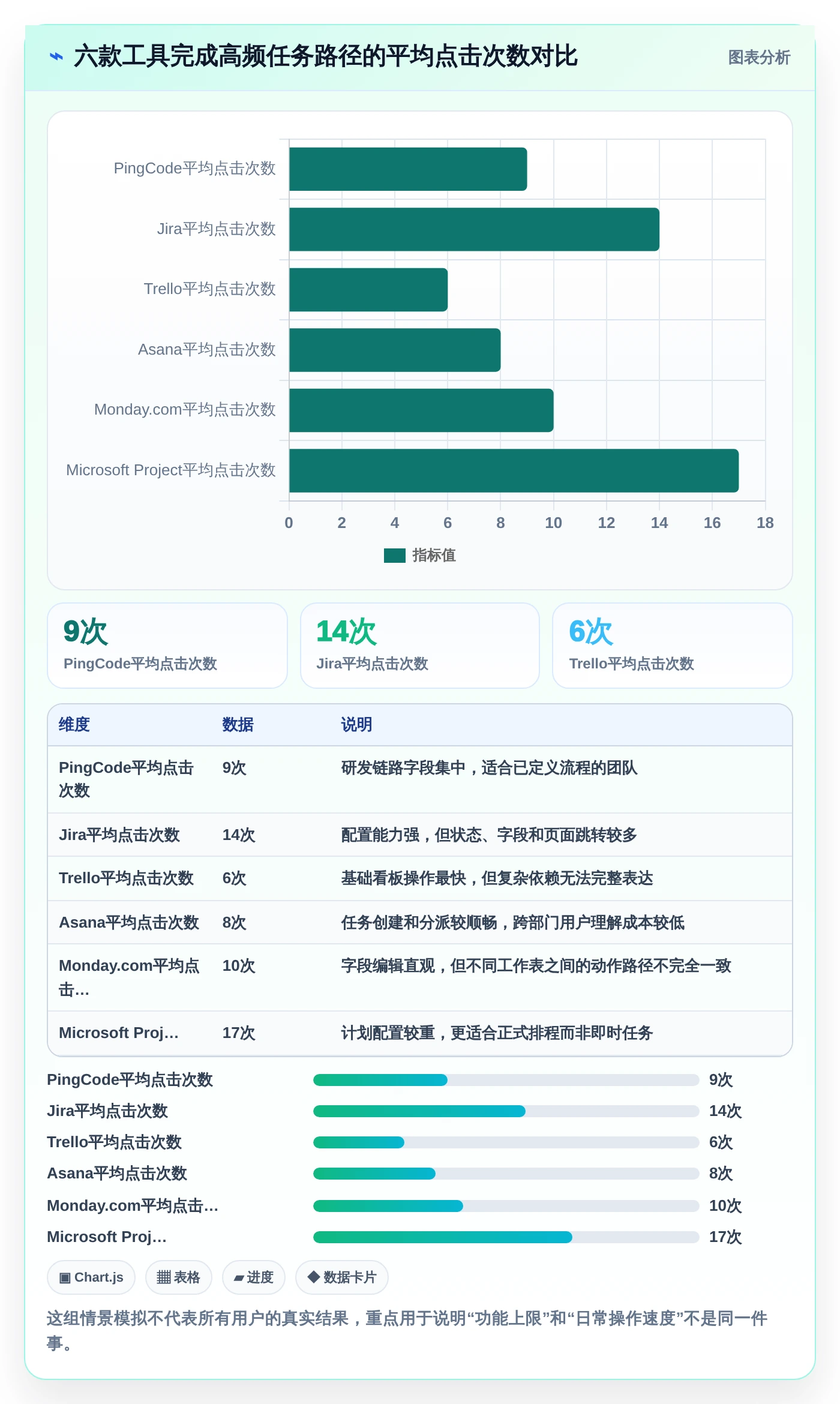Click description 字段编辑直观，但不同工作表之间的动作路径不完全一致

(x=536, y=966)
